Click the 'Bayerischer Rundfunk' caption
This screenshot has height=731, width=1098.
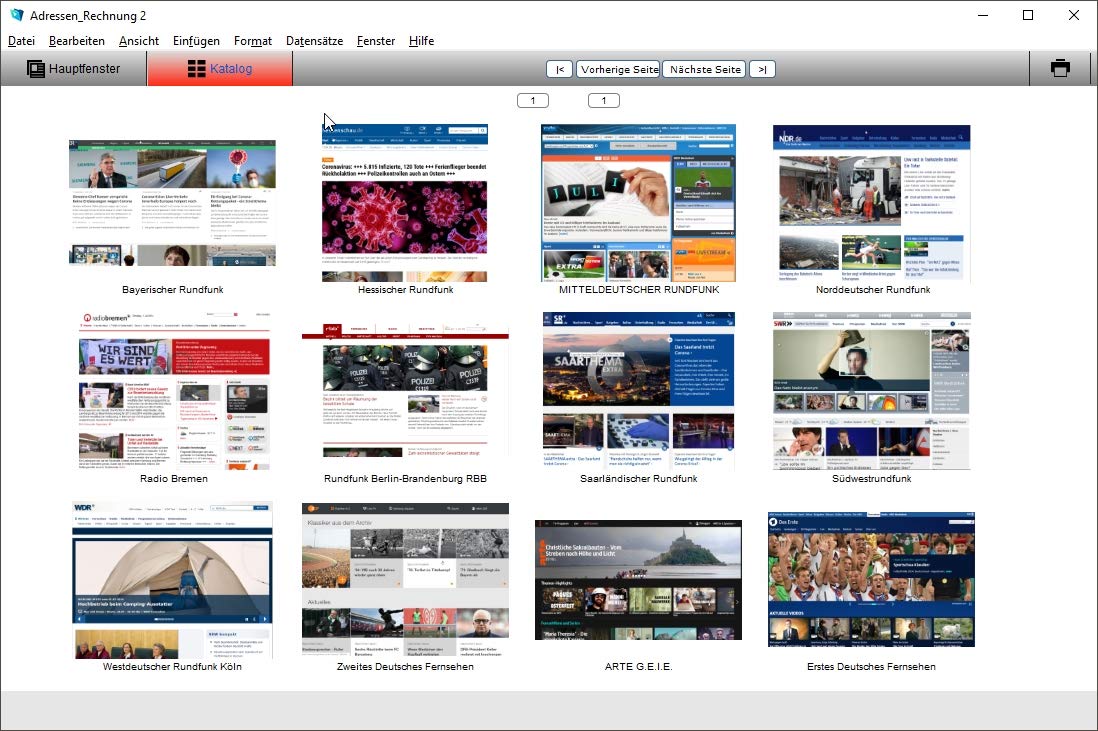click(x=173, y=289)
